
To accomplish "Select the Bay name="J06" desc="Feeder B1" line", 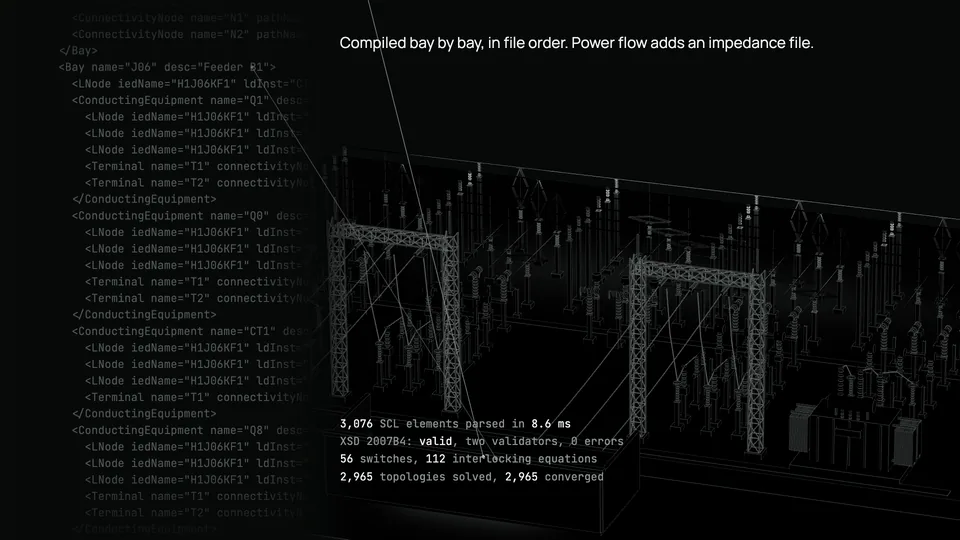I will 167,67.
